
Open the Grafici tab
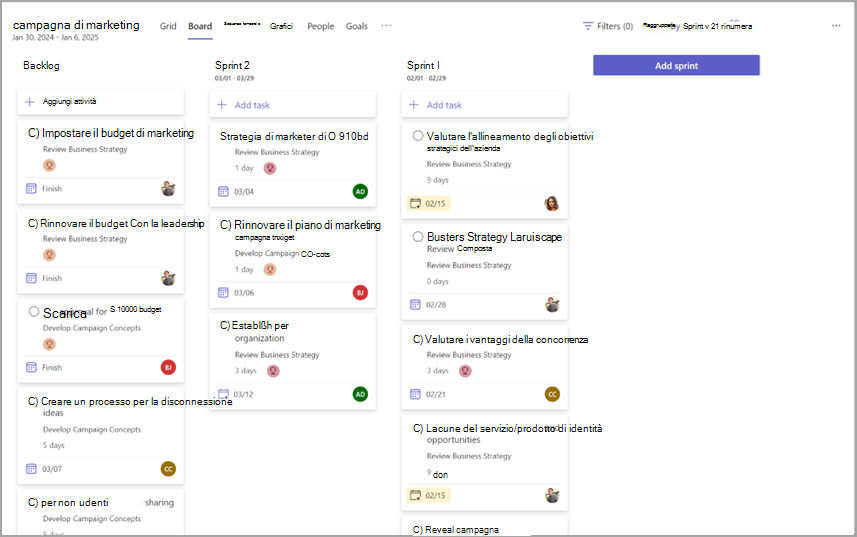[x=281, y=26]
